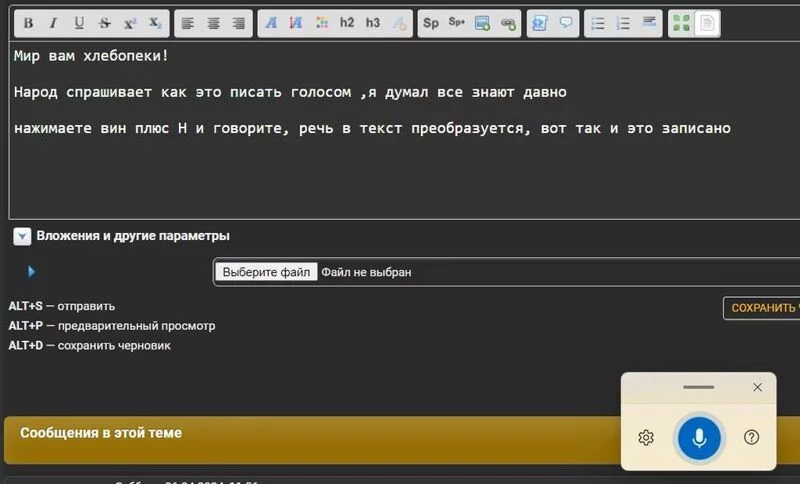The height and width of the screenshot is (484, 800).
Task: Insert spoiler with Sp button
Action: tap(431, 23)
